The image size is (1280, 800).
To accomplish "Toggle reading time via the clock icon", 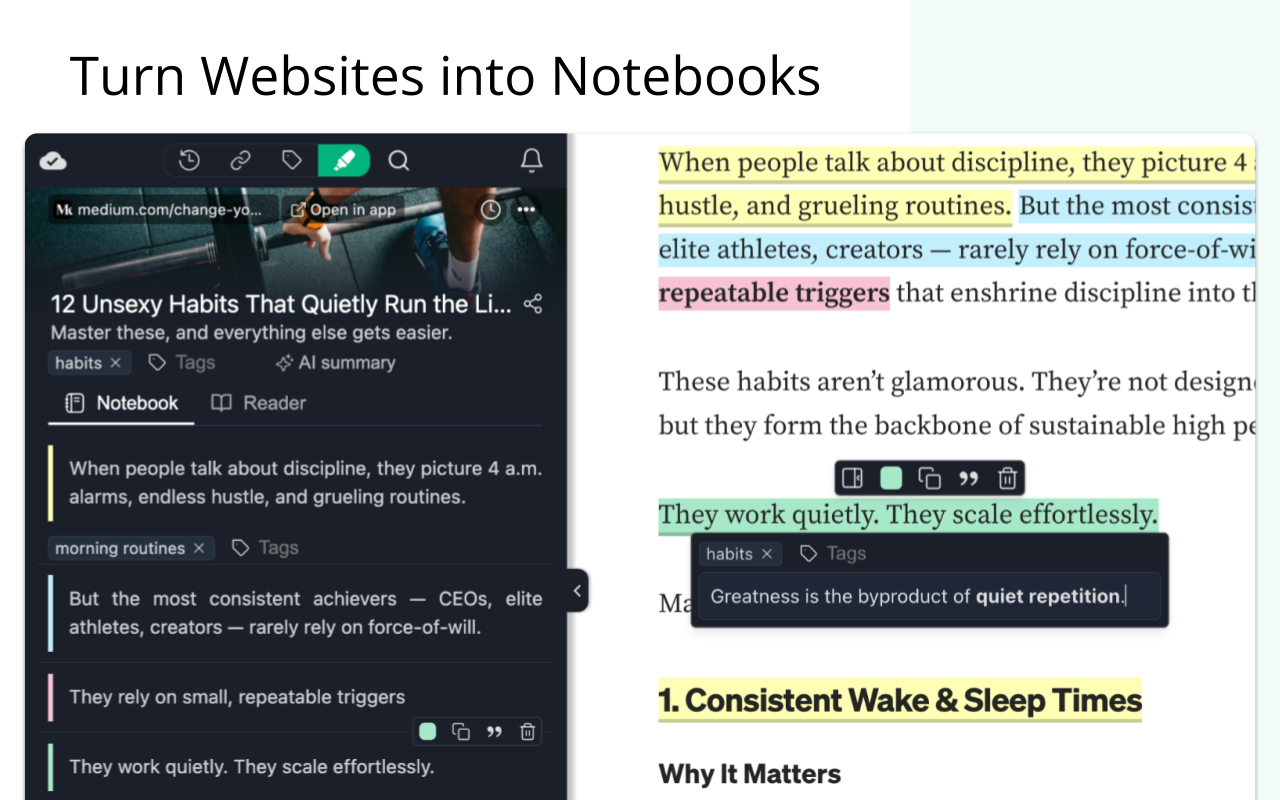I will pyautogui.click(x=490, y=209).
